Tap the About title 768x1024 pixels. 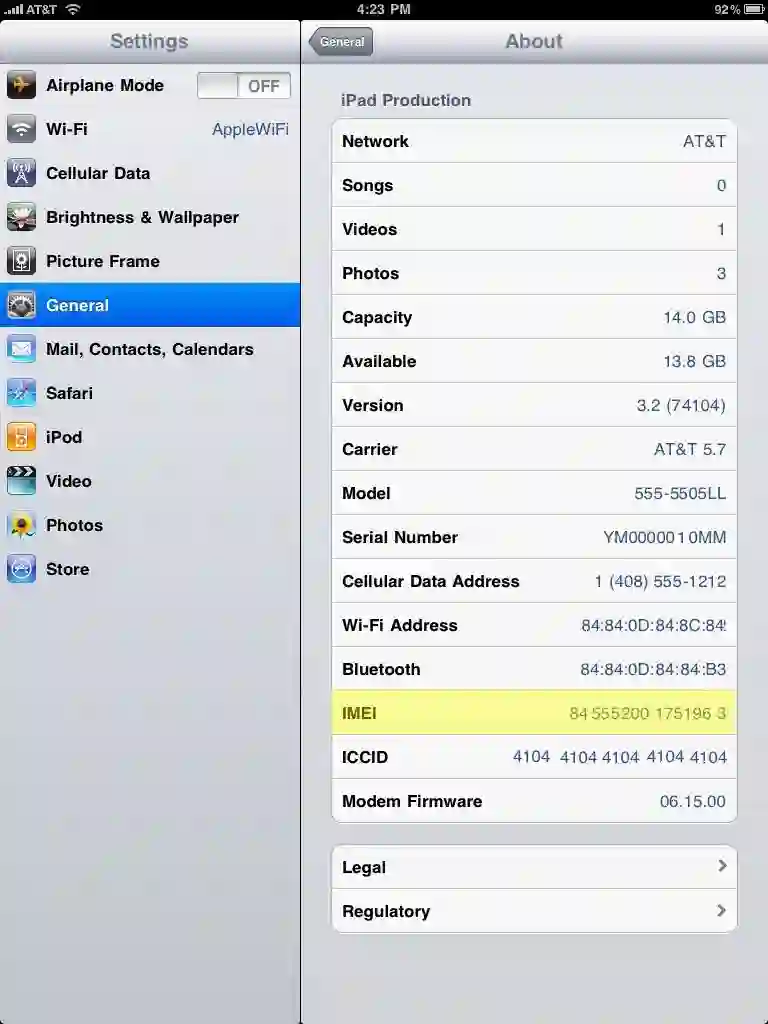534,41
